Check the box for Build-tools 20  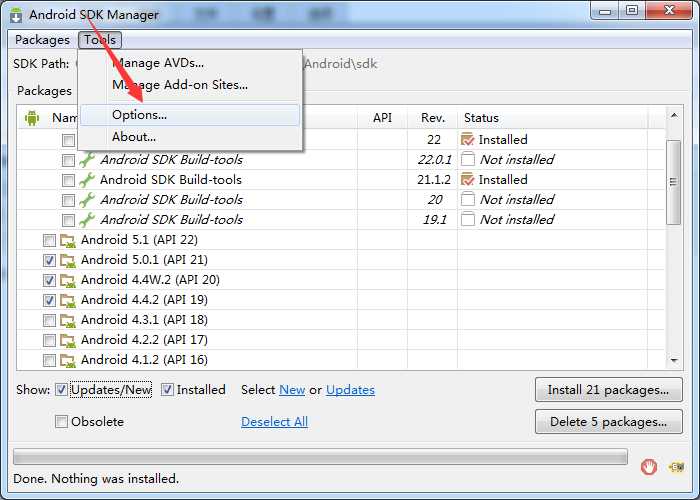[x=68, y=200]
